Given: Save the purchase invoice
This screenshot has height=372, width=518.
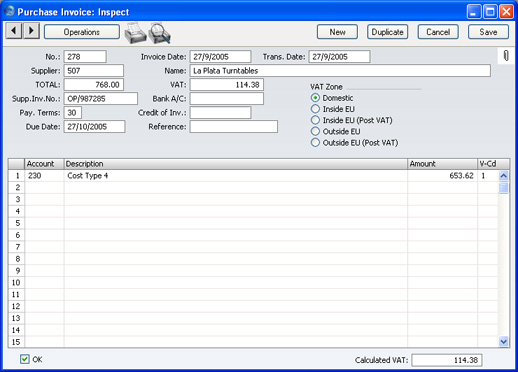Looking at the screenshot, I should (488, 32).
